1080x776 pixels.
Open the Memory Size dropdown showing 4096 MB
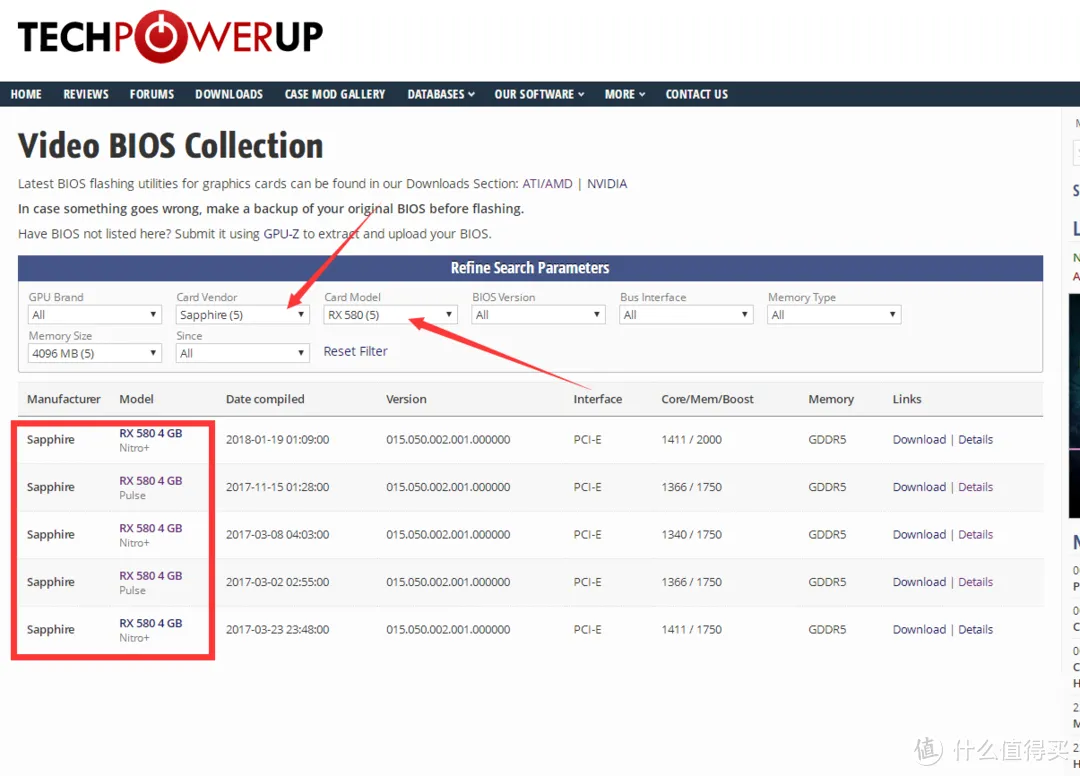point(94,352)
